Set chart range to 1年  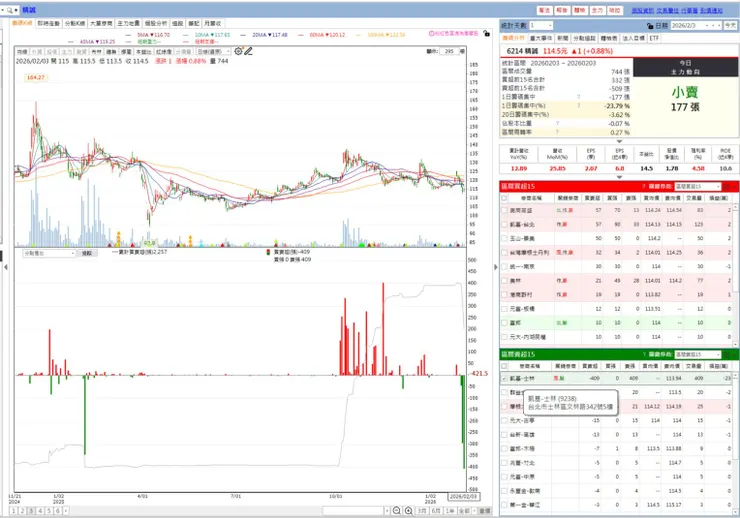tap(450, 511)
